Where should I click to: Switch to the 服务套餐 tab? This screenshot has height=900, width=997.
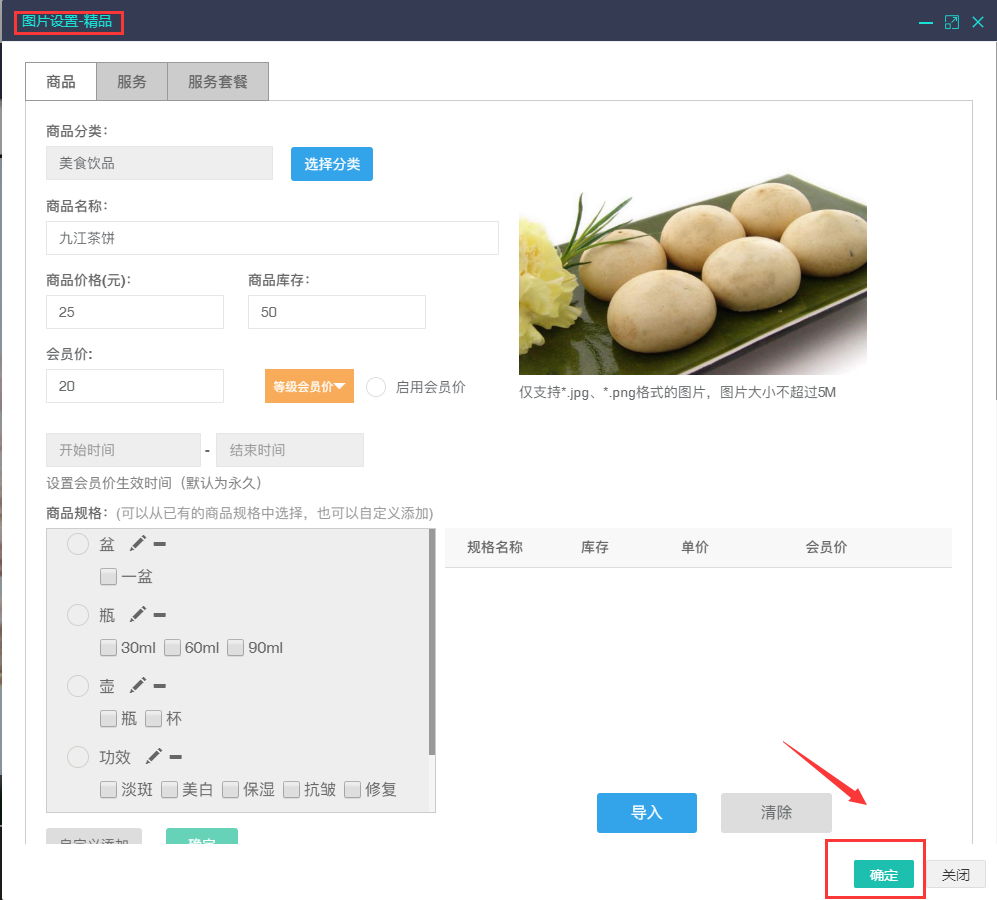tap(217, 81)
